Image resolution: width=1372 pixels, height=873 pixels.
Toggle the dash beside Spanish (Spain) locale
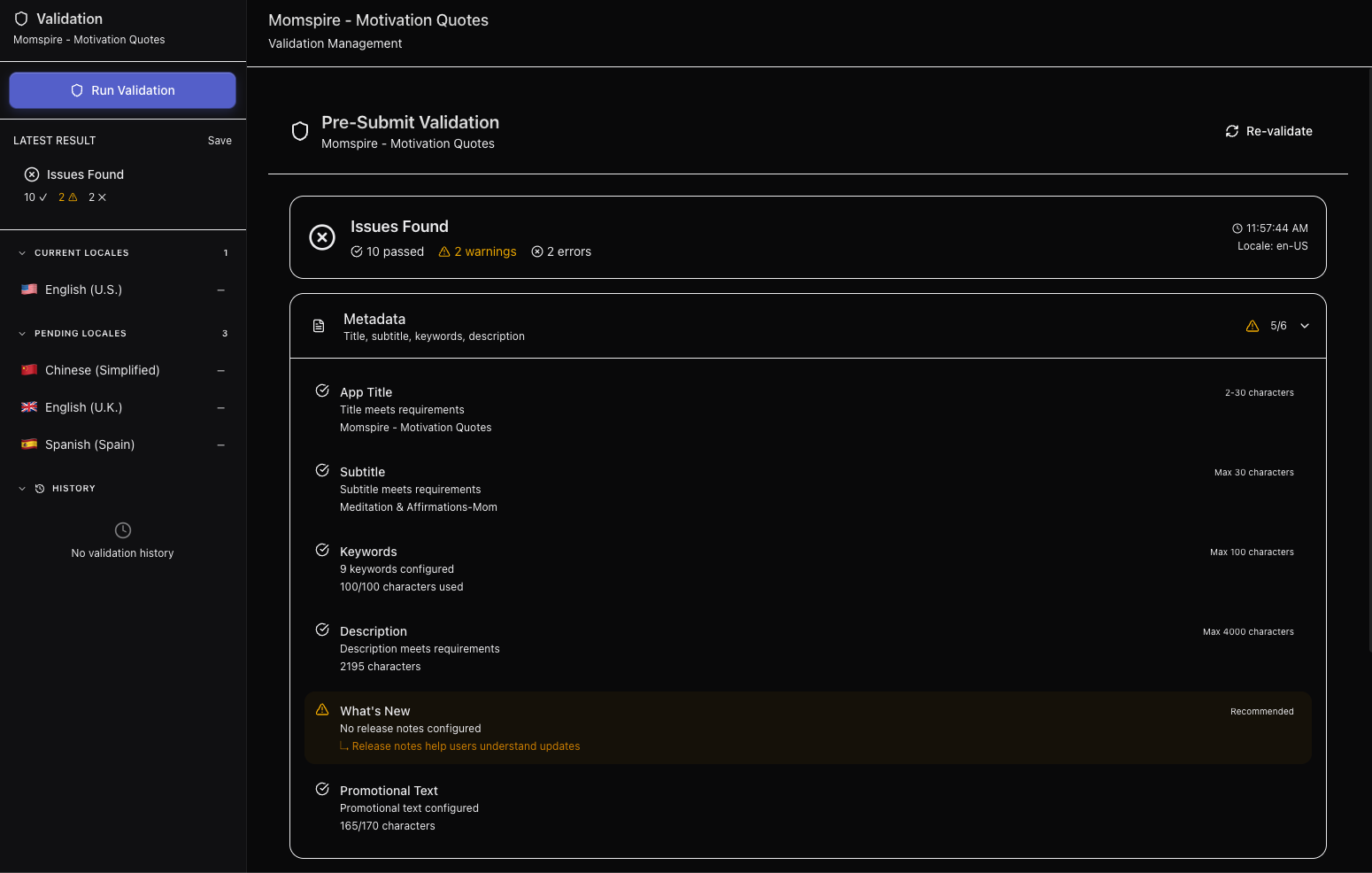click(x=220, y=444)
